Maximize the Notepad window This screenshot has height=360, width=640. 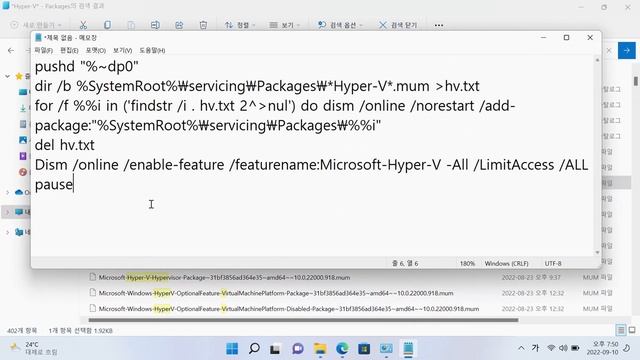click(566, 38)
